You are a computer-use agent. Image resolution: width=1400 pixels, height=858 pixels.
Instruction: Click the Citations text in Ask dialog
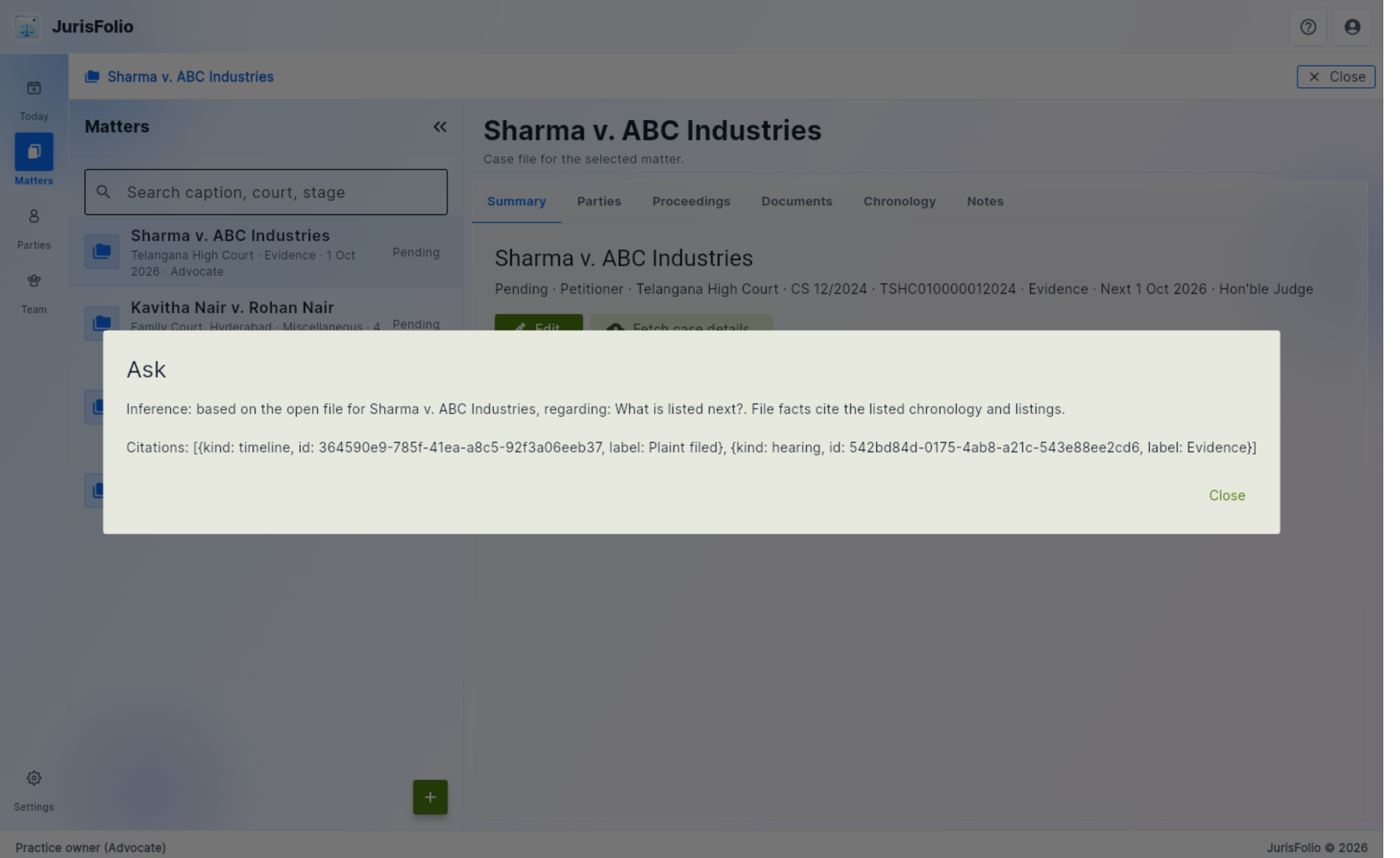(691, 448)
